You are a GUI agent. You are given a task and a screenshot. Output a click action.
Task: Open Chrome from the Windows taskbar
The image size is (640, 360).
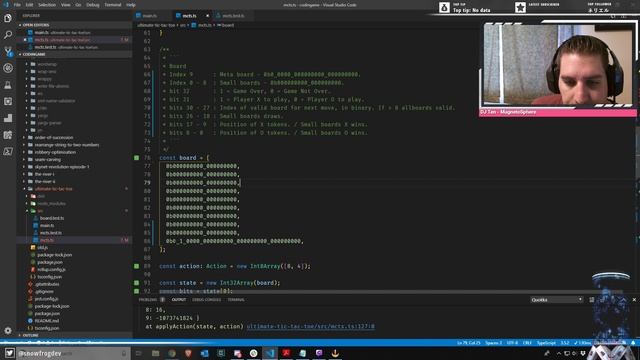click(172, 353)
